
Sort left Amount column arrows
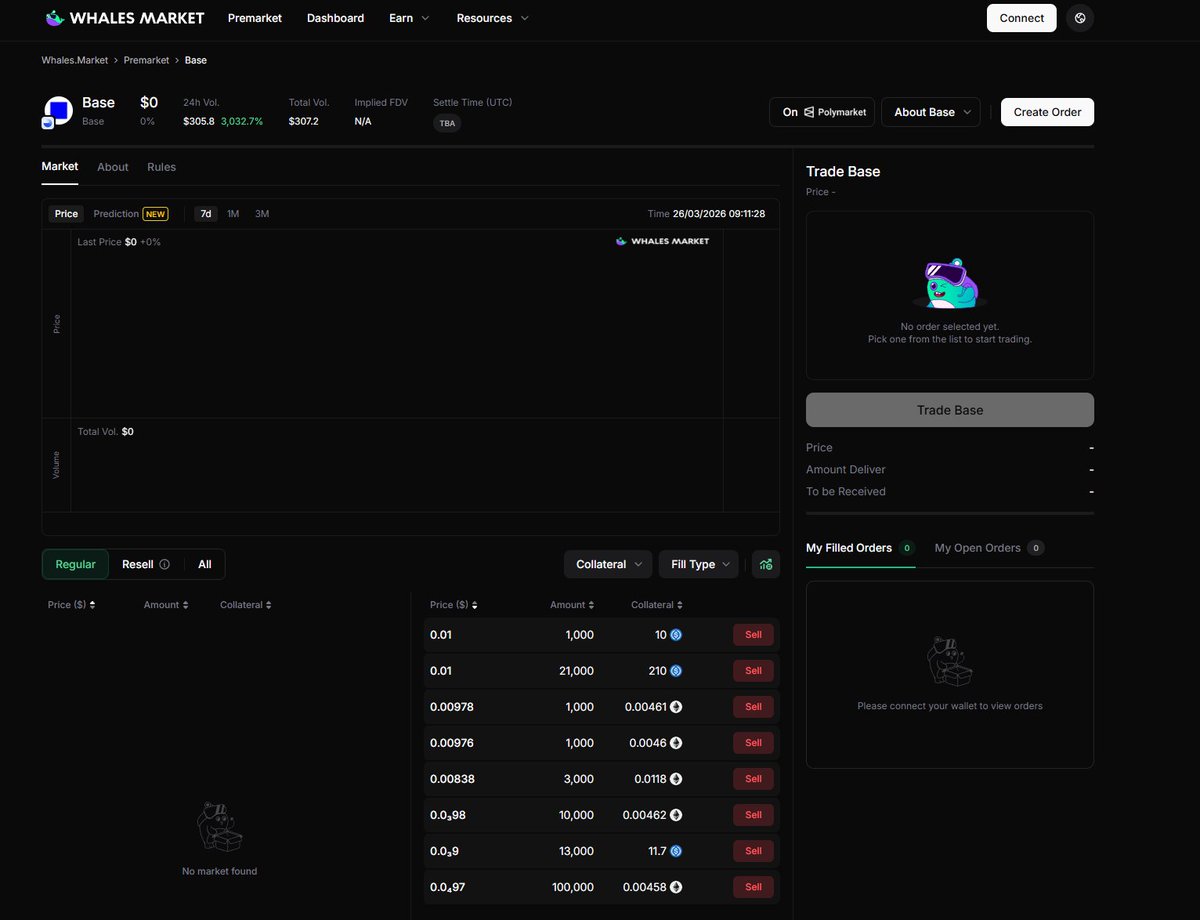(185, 605)
